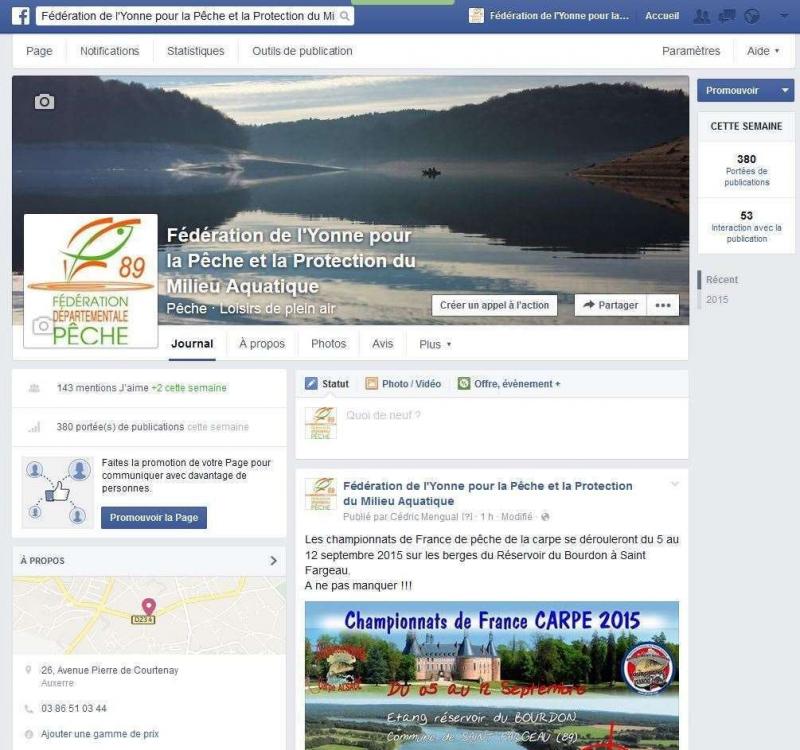Click the map location pin
Image resolution: width=800 pixels, height=750 pixels.
(x=148, y=606)
